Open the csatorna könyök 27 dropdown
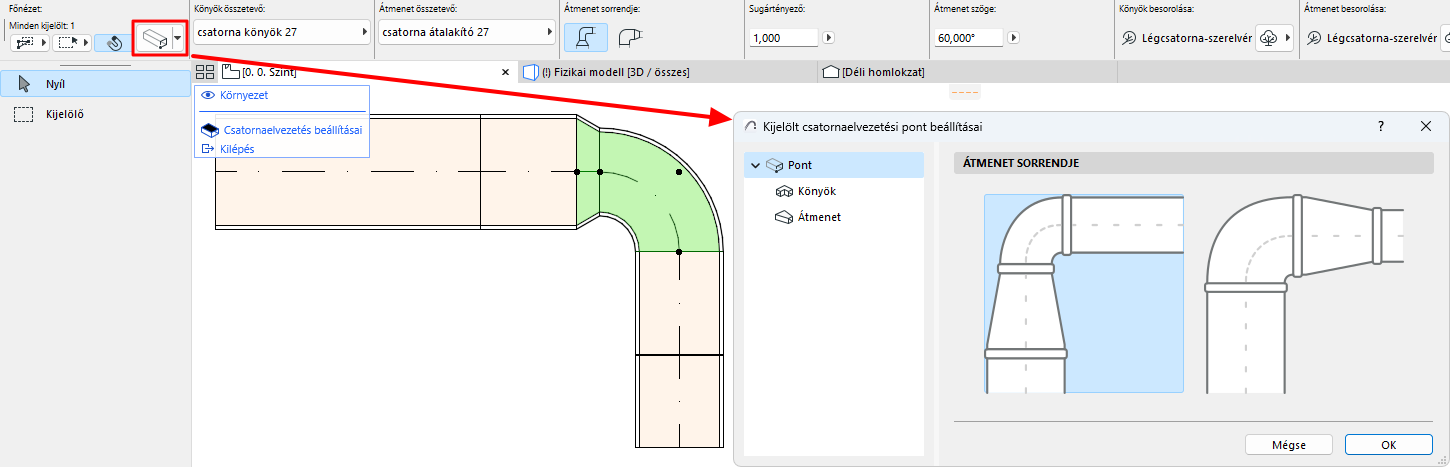 click(280, 33)
